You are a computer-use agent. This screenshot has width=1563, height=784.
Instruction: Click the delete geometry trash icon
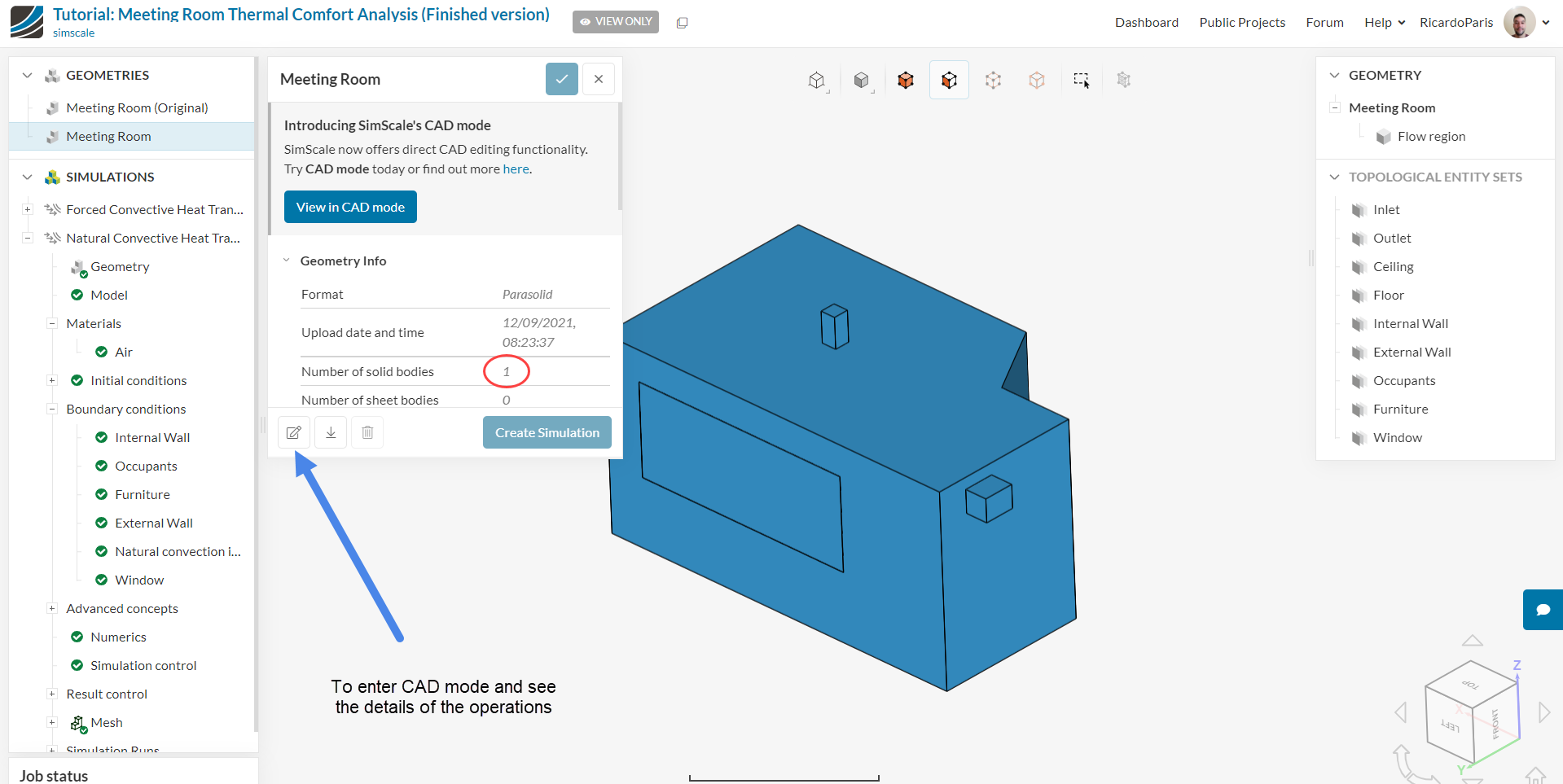click(x=367, y=432)
